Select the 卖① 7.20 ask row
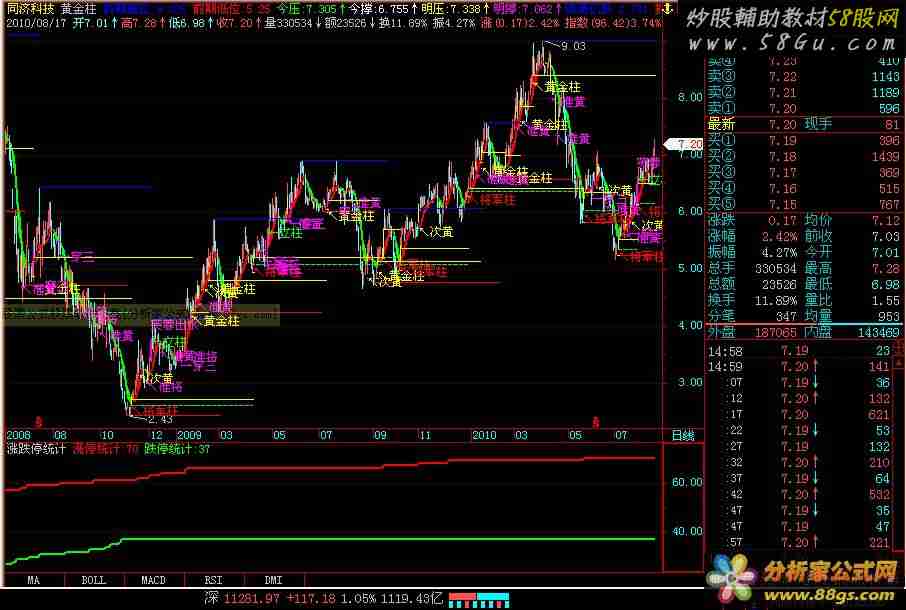Screen dimensions: 906x610 [x=804, y=109]
